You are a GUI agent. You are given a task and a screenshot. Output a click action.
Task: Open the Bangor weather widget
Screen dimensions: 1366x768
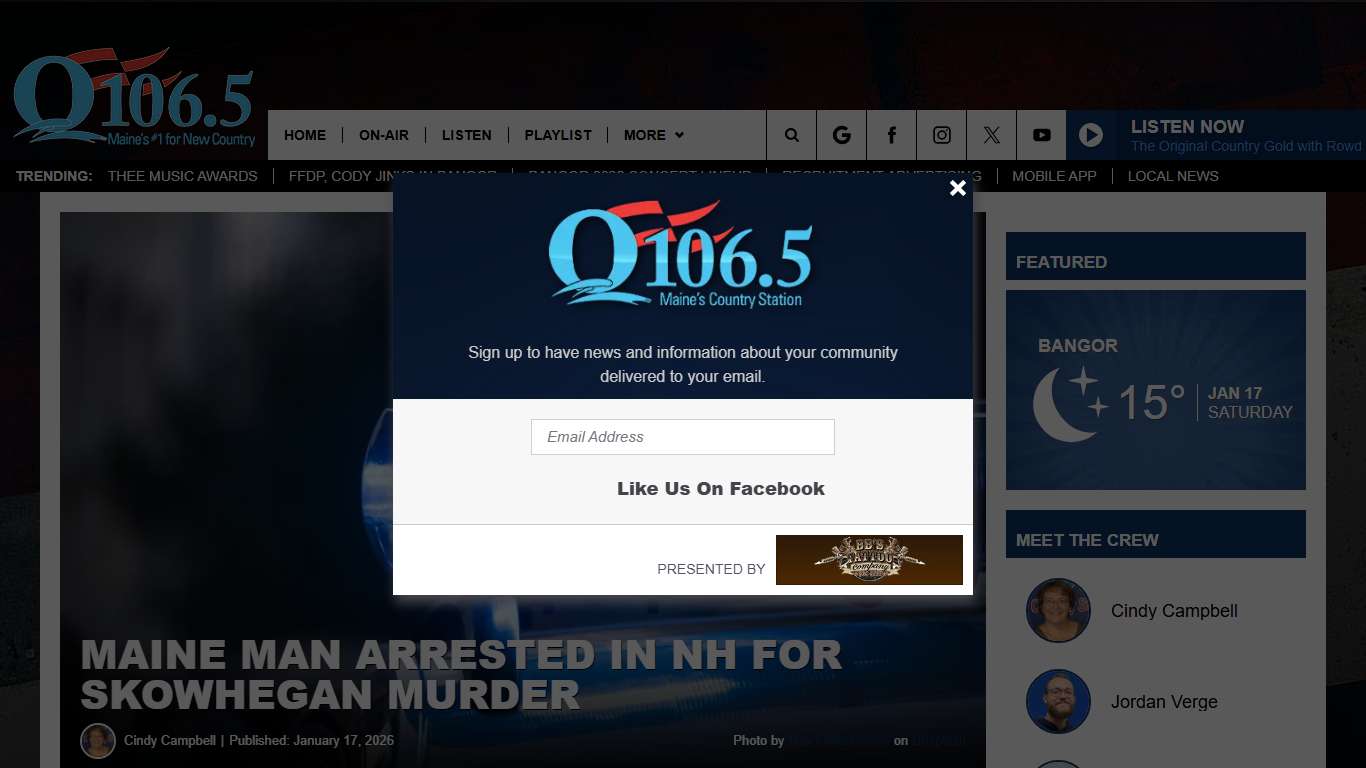point(1155,390)
